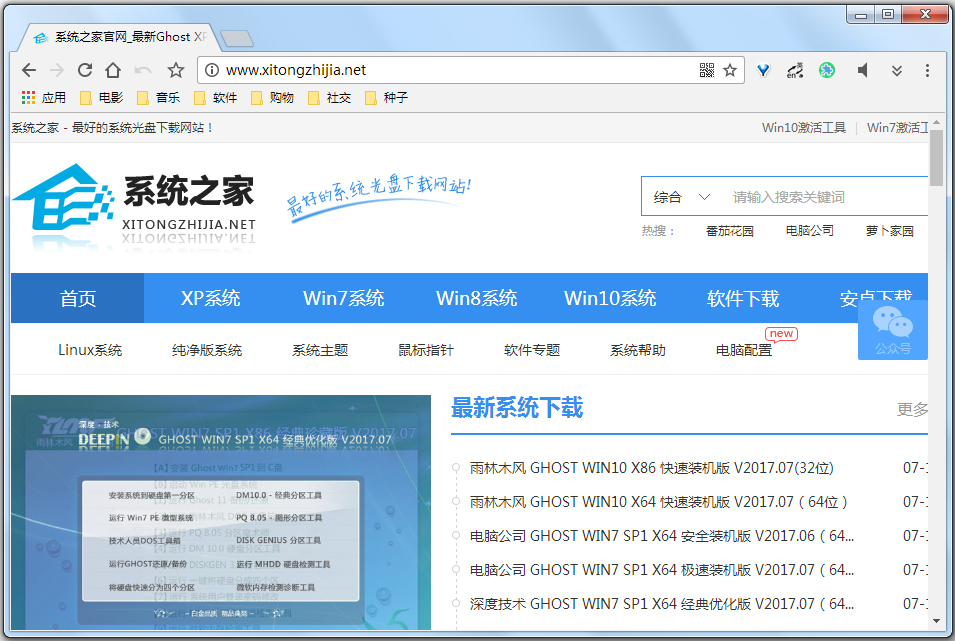
Task: Open the 电影 bookmark folder
Action: [x=102, y=97]
